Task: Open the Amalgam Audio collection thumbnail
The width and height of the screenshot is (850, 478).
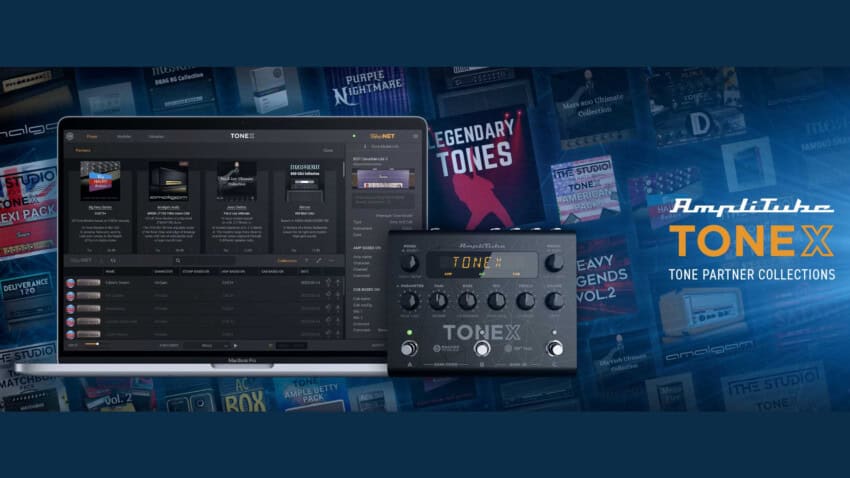Action: tap(168, 181)
